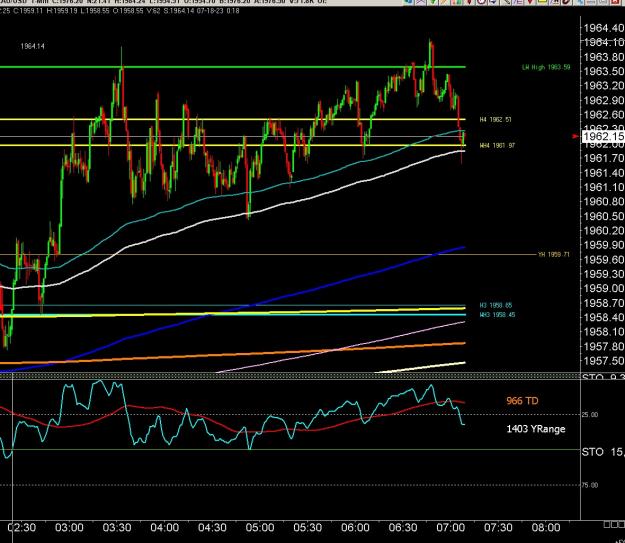Click the 07:00 time axis label

click(450, 528)
